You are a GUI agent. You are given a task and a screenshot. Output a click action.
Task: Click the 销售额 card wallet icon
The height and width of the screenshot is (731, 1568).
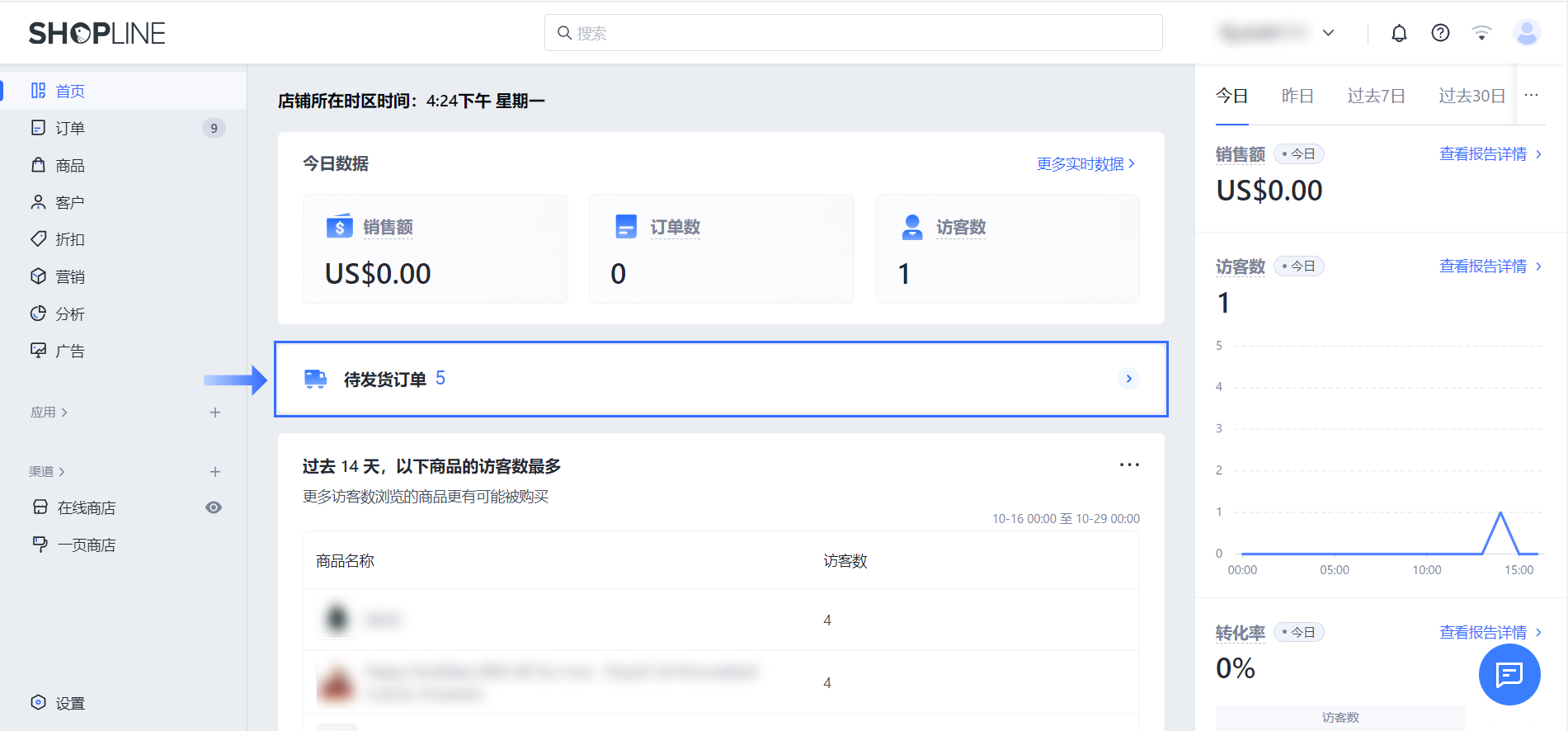[339, 226]
